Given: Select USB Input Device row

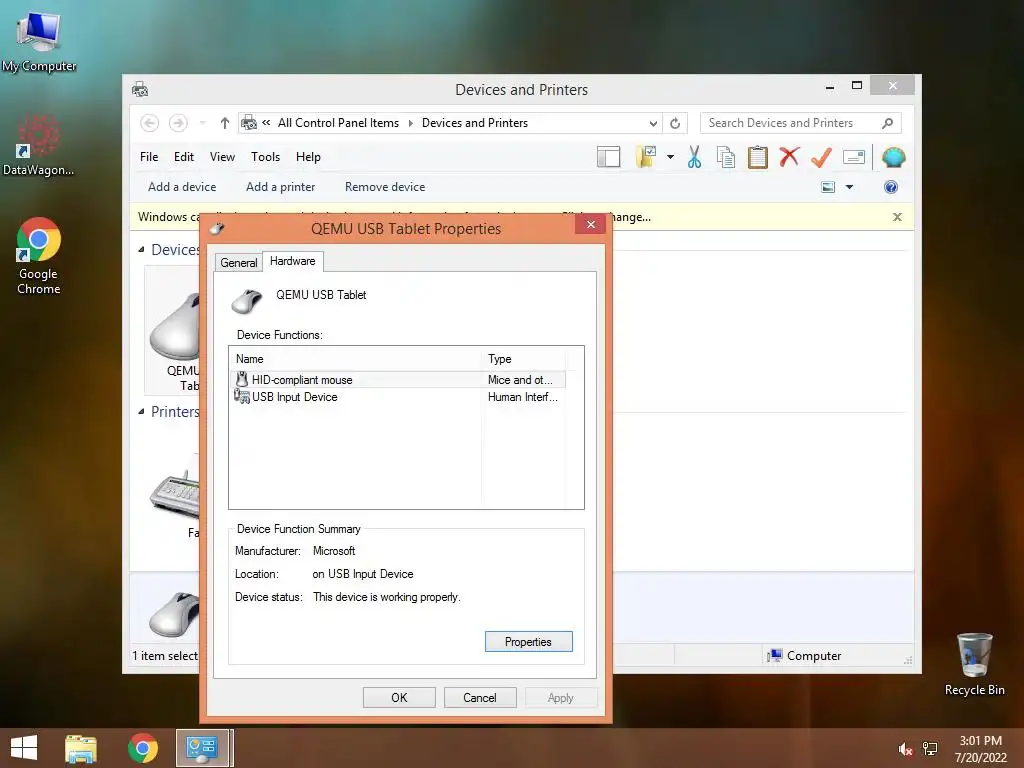Looking at the screenshot, I should (397, 396).
